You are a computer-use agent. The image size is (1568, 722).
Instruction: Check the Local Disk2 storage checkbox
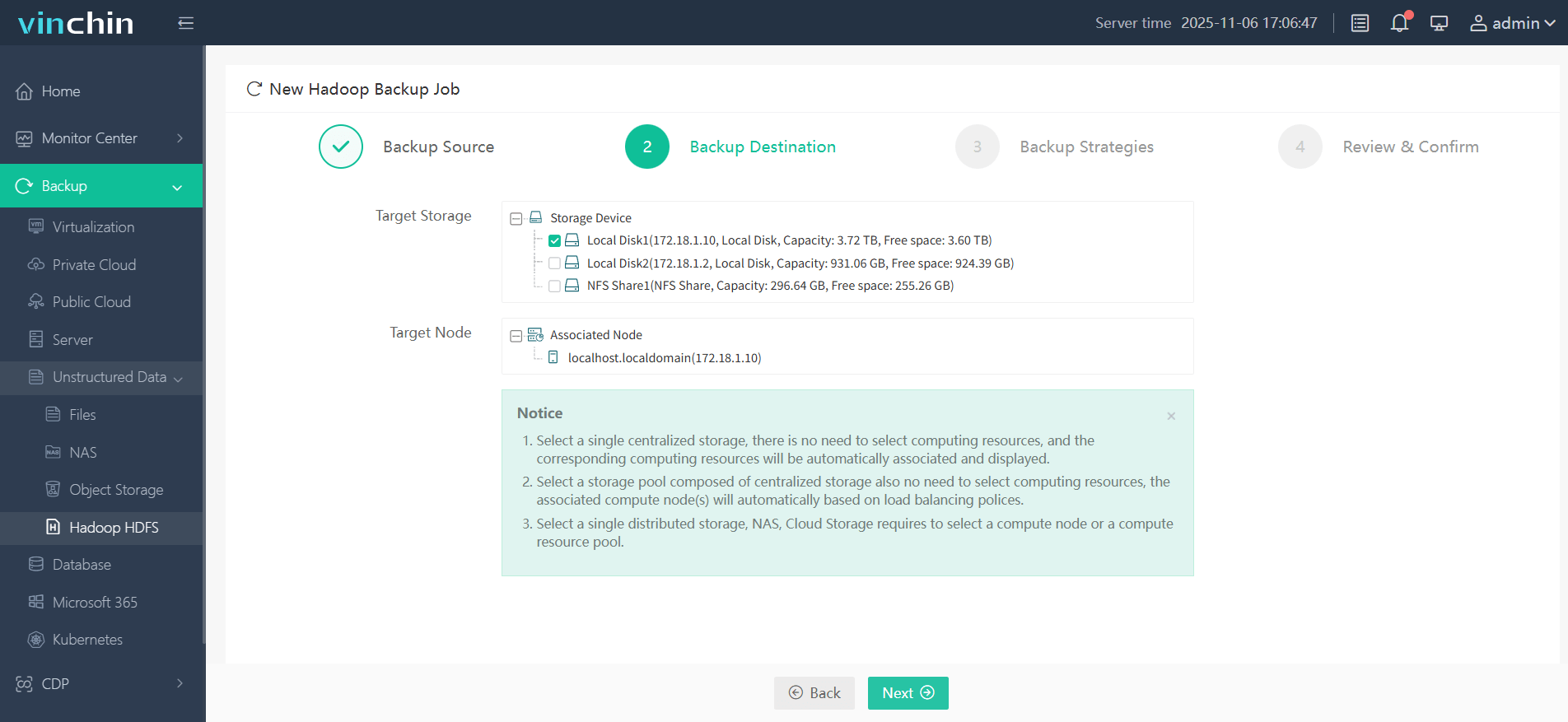[554, 263]
